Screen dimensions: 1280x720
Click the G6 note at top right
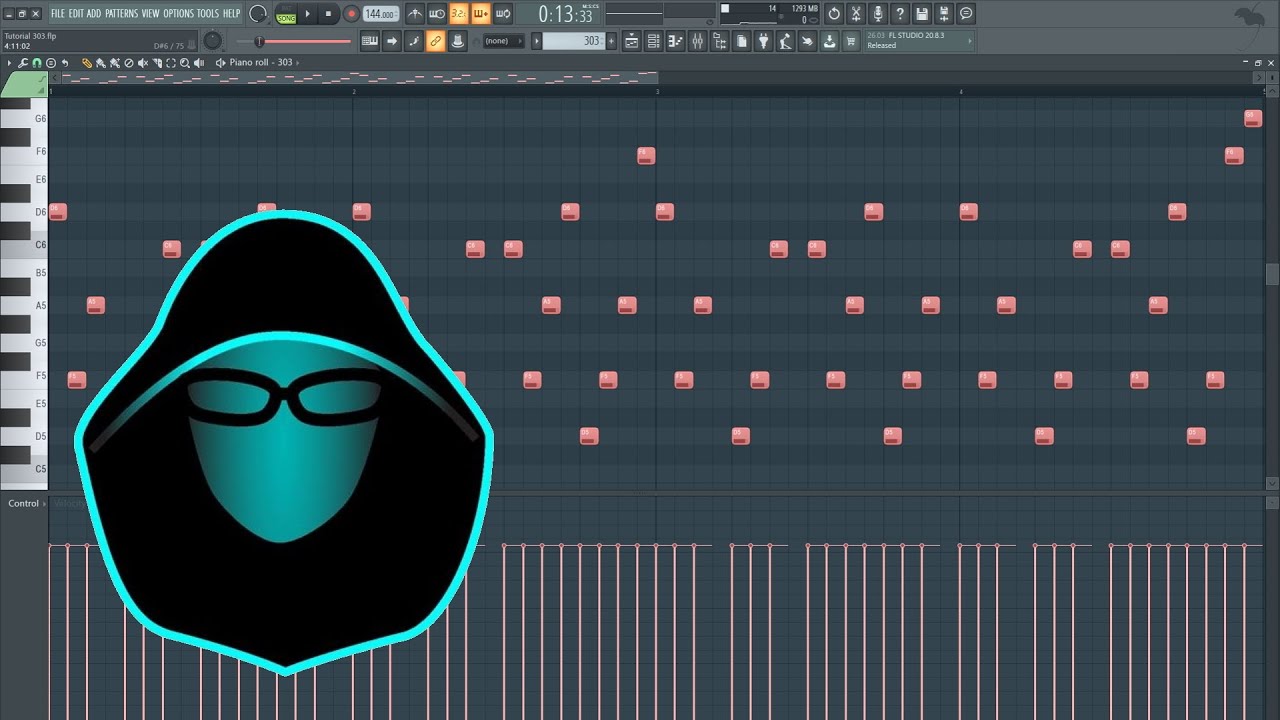pyautogui.click(x=1252, y=118)
